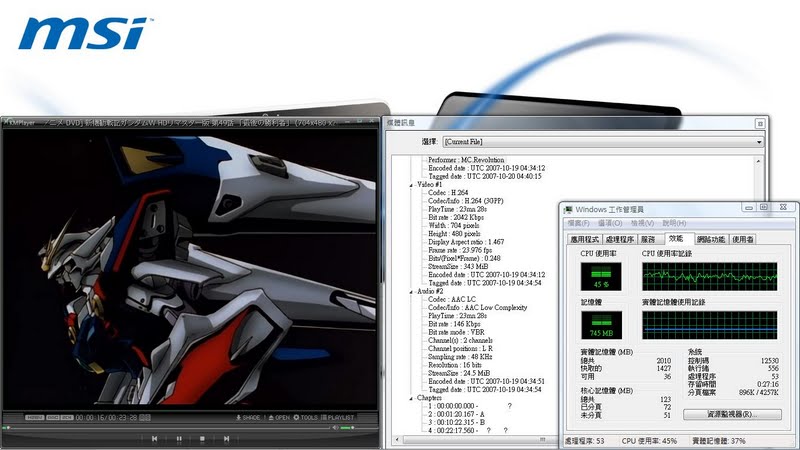This screenshot has width=800, height=450.
Task: Select 'Bit rate mode : VBR' row
Action: 456,332
